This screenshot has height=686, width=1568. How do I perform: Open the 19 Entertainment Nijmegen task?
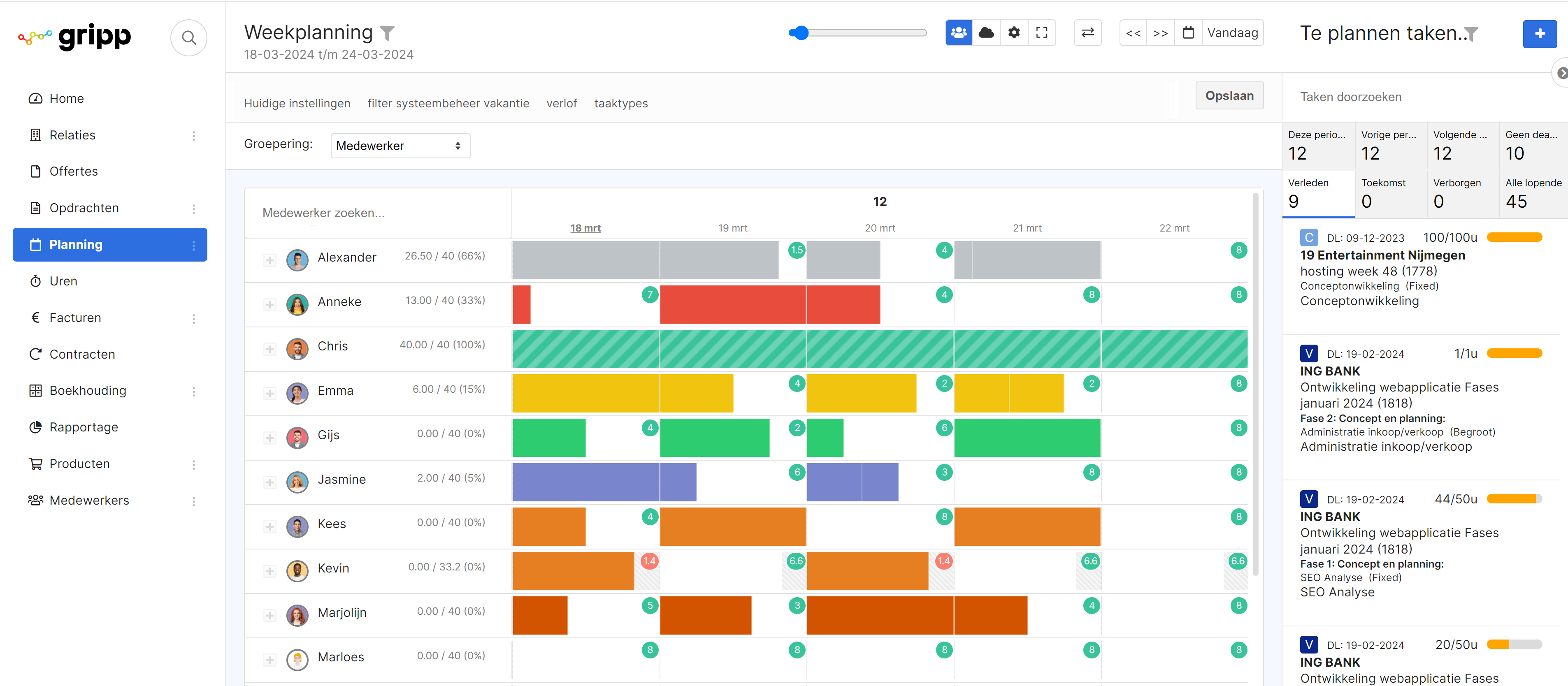pos(1382,256)
